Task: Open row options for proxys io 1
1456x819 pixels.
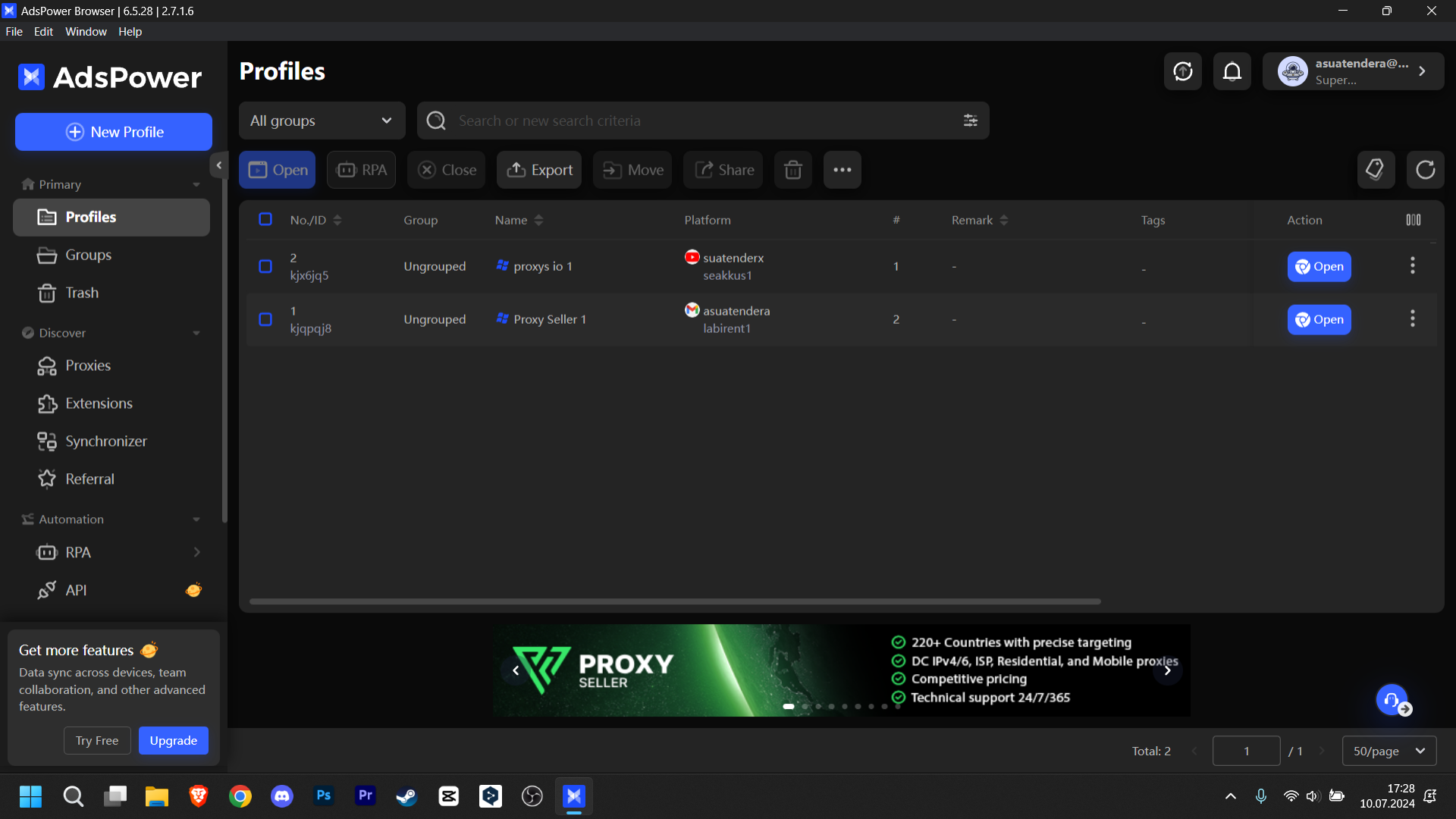Action: pyautogui.click(x=1412, y=266)
